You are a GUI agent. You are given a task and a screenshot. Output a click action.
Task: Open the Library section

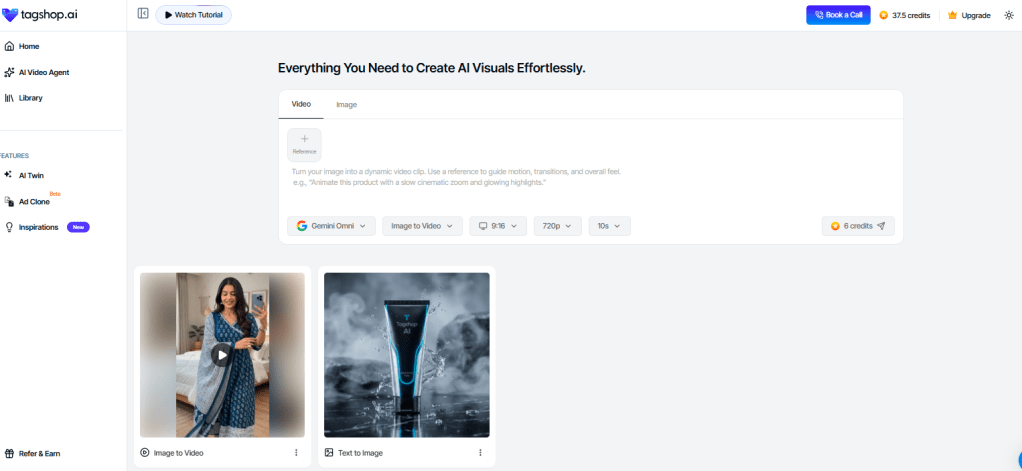click(23, 98)
